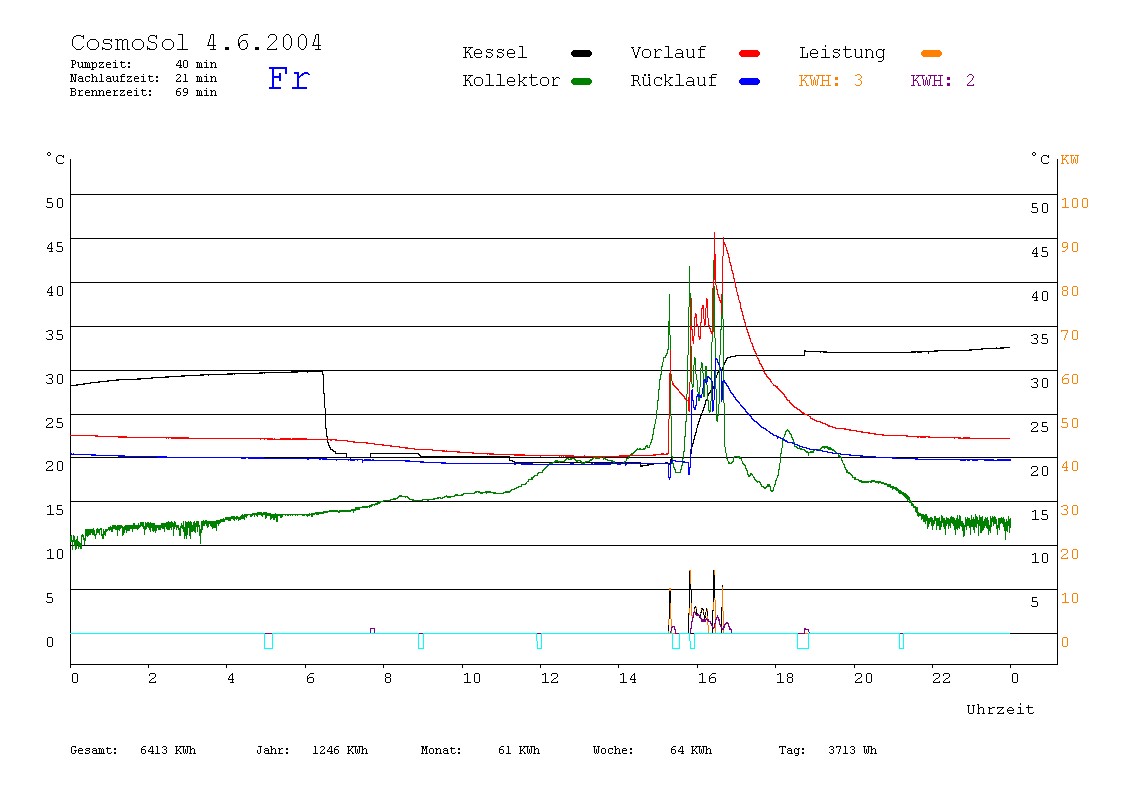
Task: Click the orange '90' KW axis value
Action: tap(1070, 247)
